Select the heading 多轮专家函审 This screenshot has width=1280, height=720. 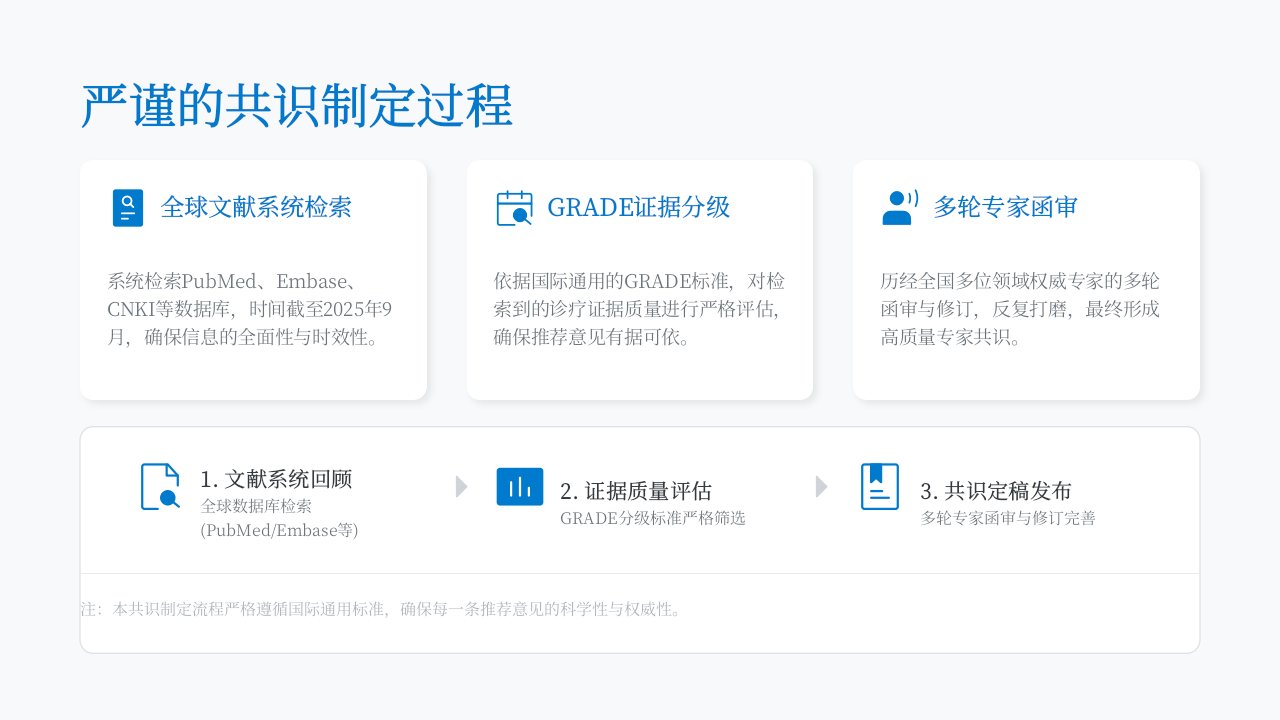pyautogui.click(x=1005, y=208)
